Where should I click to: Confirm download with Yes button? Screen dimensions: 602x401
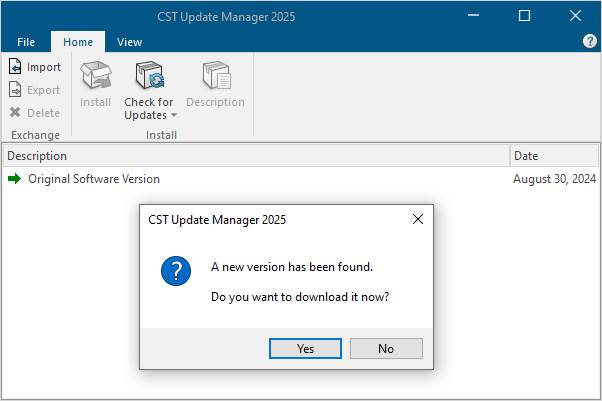(x=305, y=348)
